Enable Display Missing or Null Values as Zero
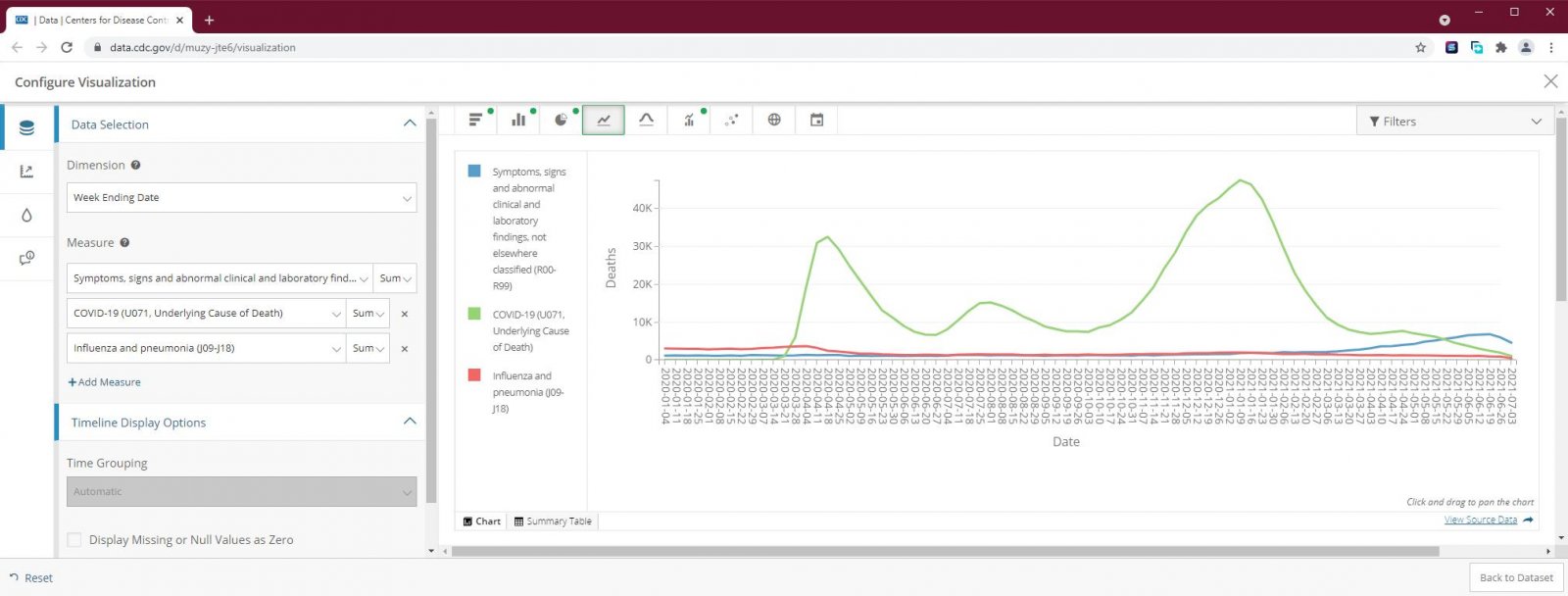Screen dimensions: 1568x596 (x=74, y=540)
